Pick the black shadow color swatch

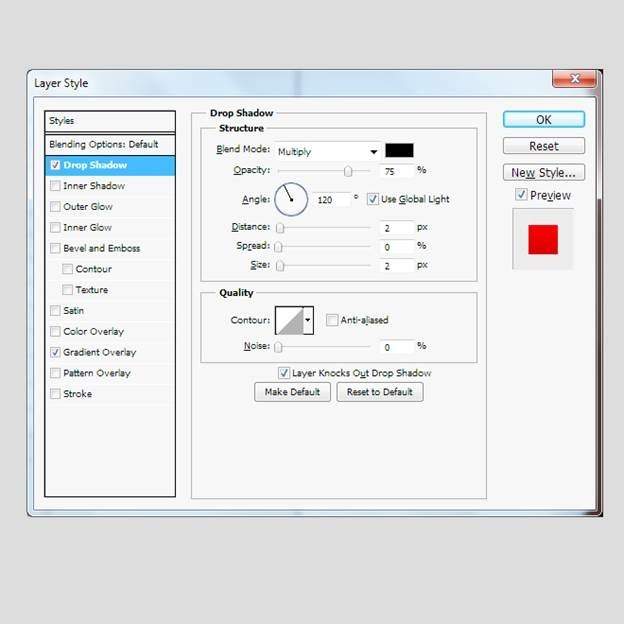[399, 151]
